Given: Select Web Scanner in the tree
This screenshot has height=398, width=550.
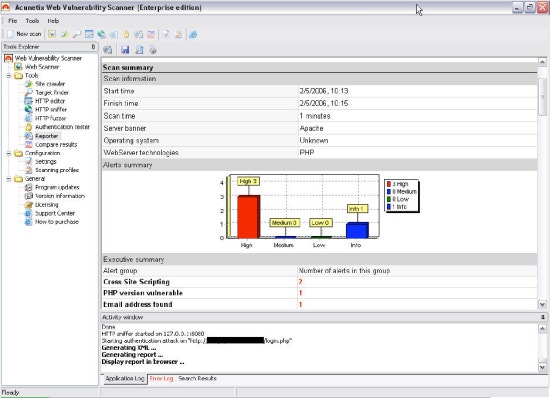Looking at the screenshot, I should (42, 67).
